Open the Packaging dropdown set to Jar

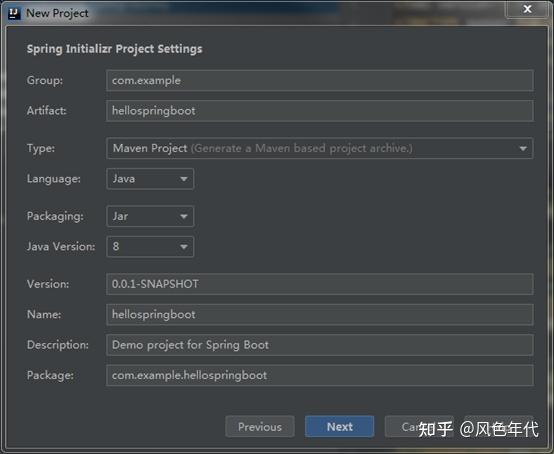(x=150, y=216)
